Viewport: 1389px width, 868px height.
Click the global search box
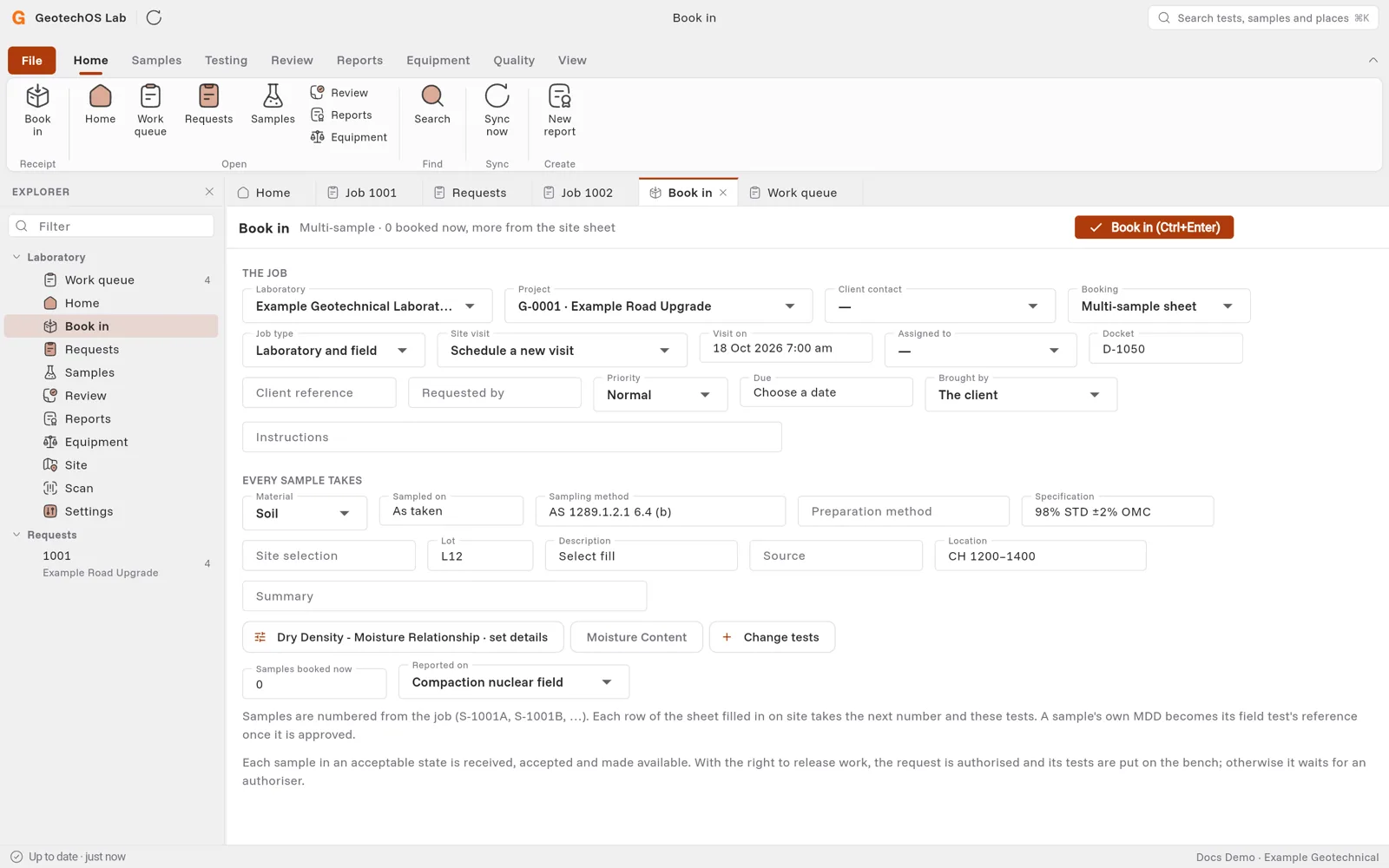(x=1263, y=17)
